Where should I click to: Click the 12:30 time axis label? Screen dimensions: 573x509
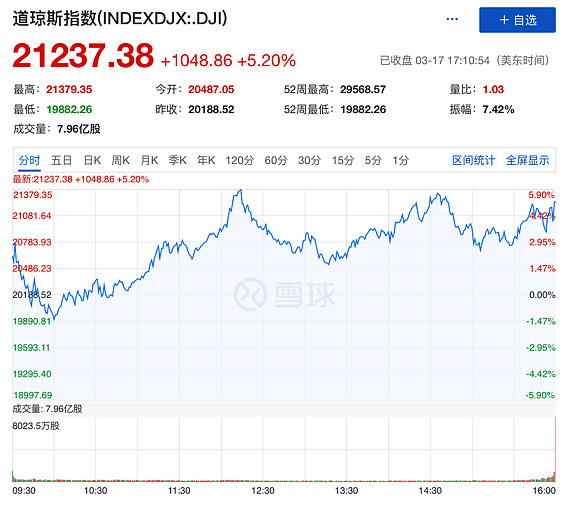pos(263,490)
